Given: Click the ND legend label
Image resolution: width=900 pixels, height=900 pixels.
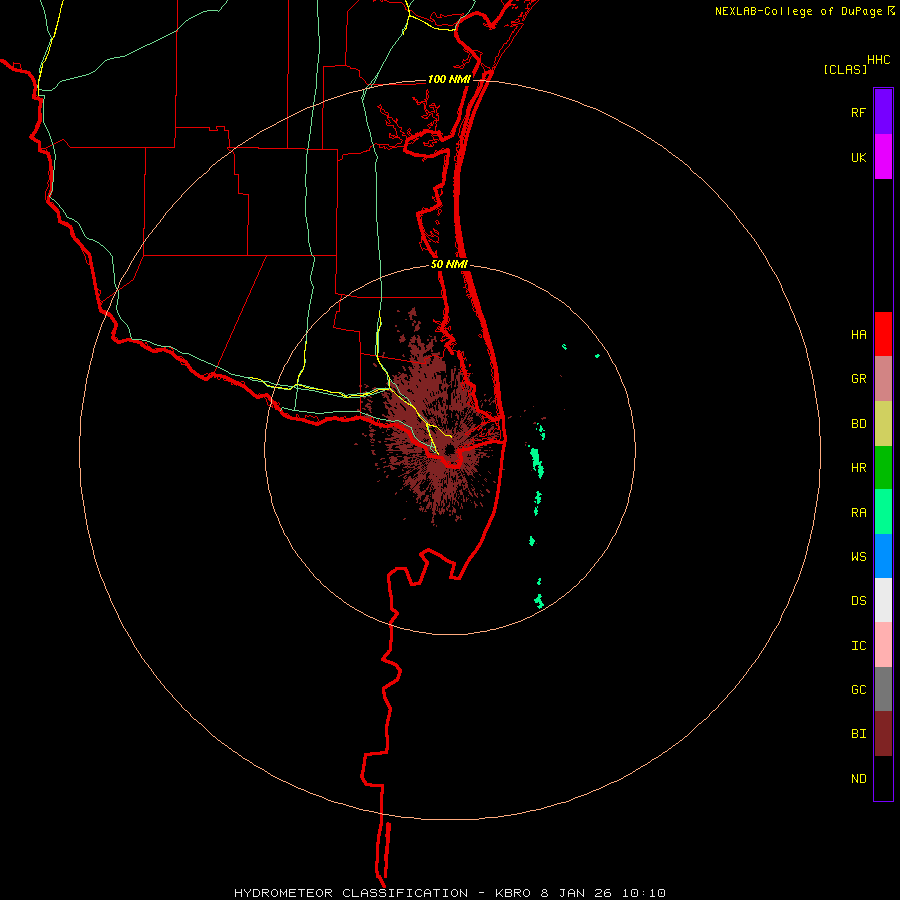Looking at the screenshot, I should (x=859, y=779).
